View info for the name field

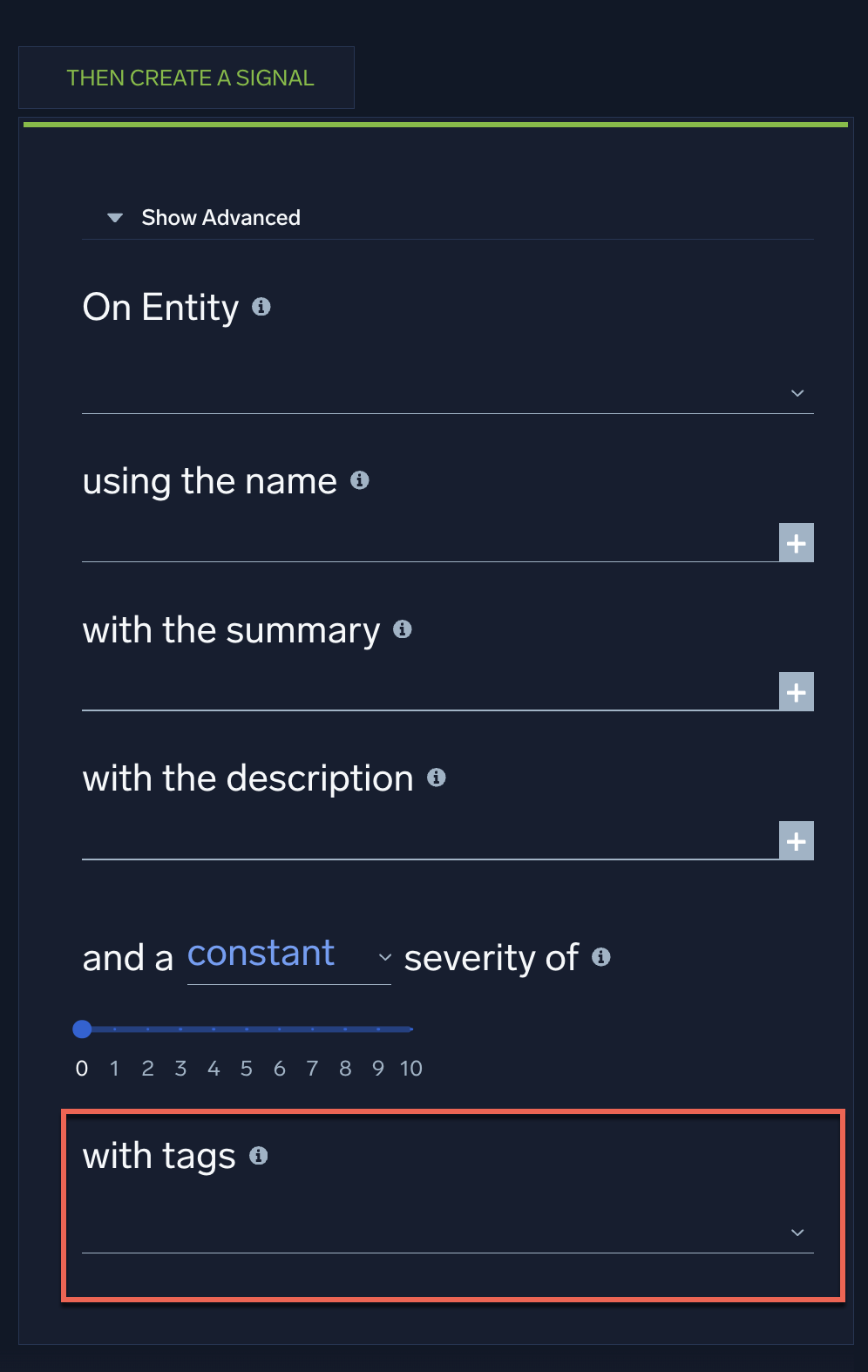(x=361, y=480)
